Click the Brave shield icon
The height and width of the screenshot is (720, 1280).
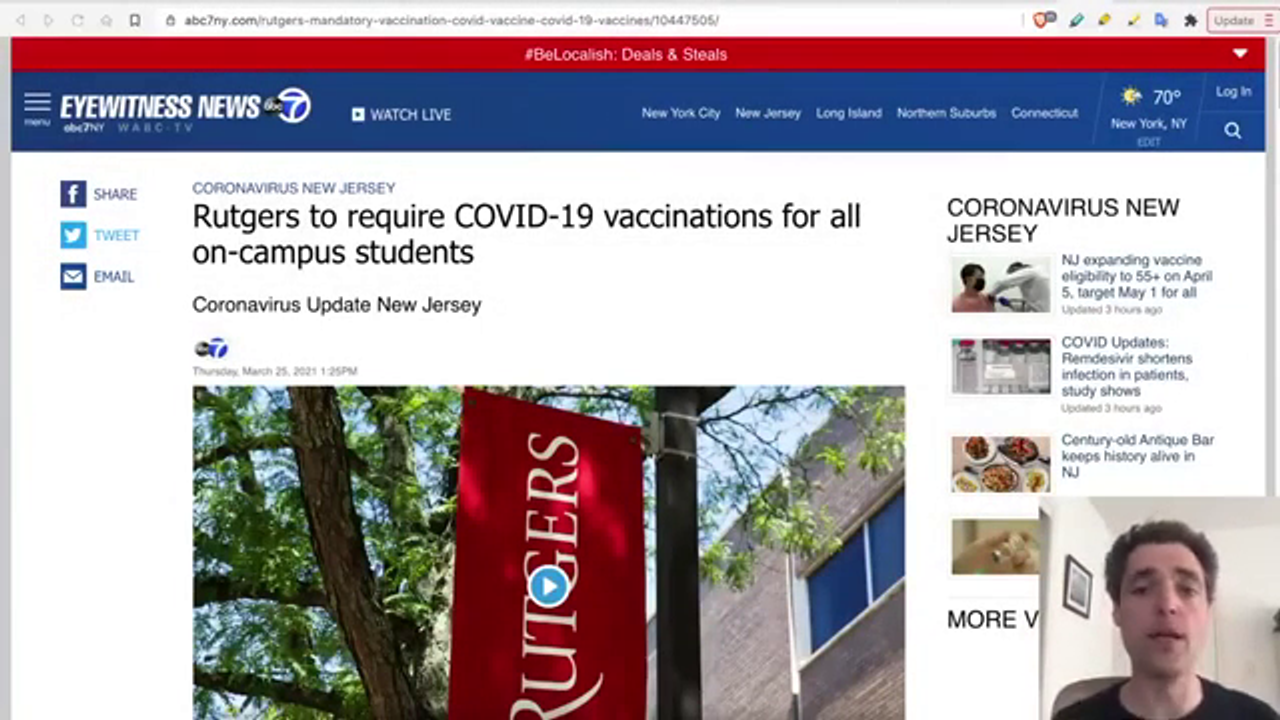[1042, 20]
